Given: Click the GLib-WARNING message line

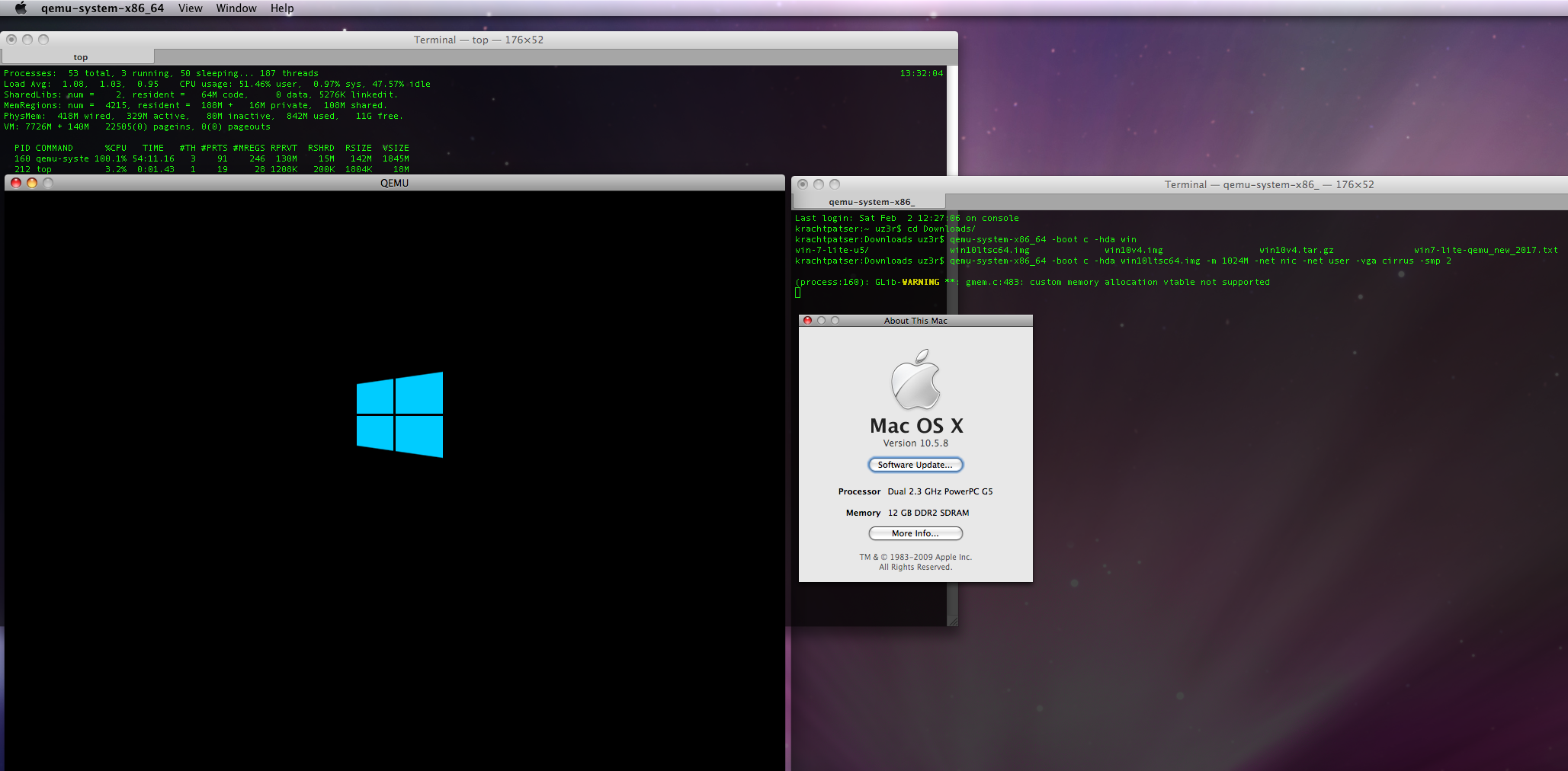Looking at the screenshot, I should tap(1032, 282).
